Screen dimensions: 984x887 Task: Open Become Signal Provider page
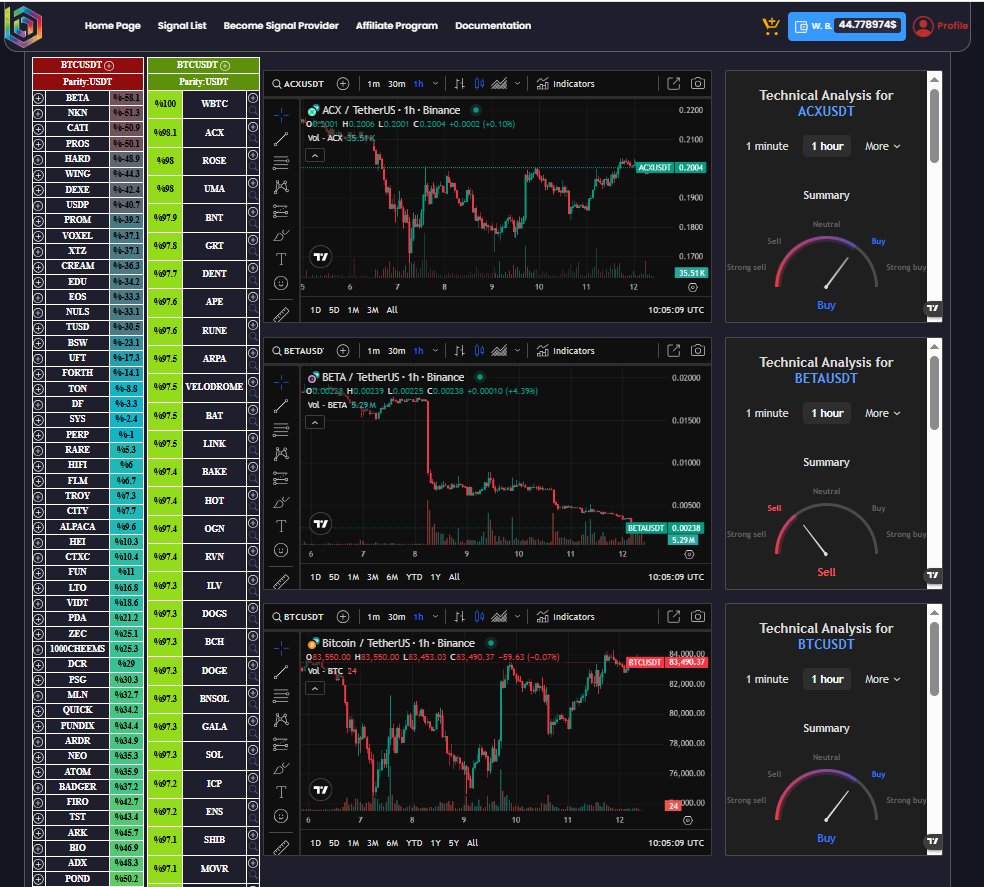point(281,26)
